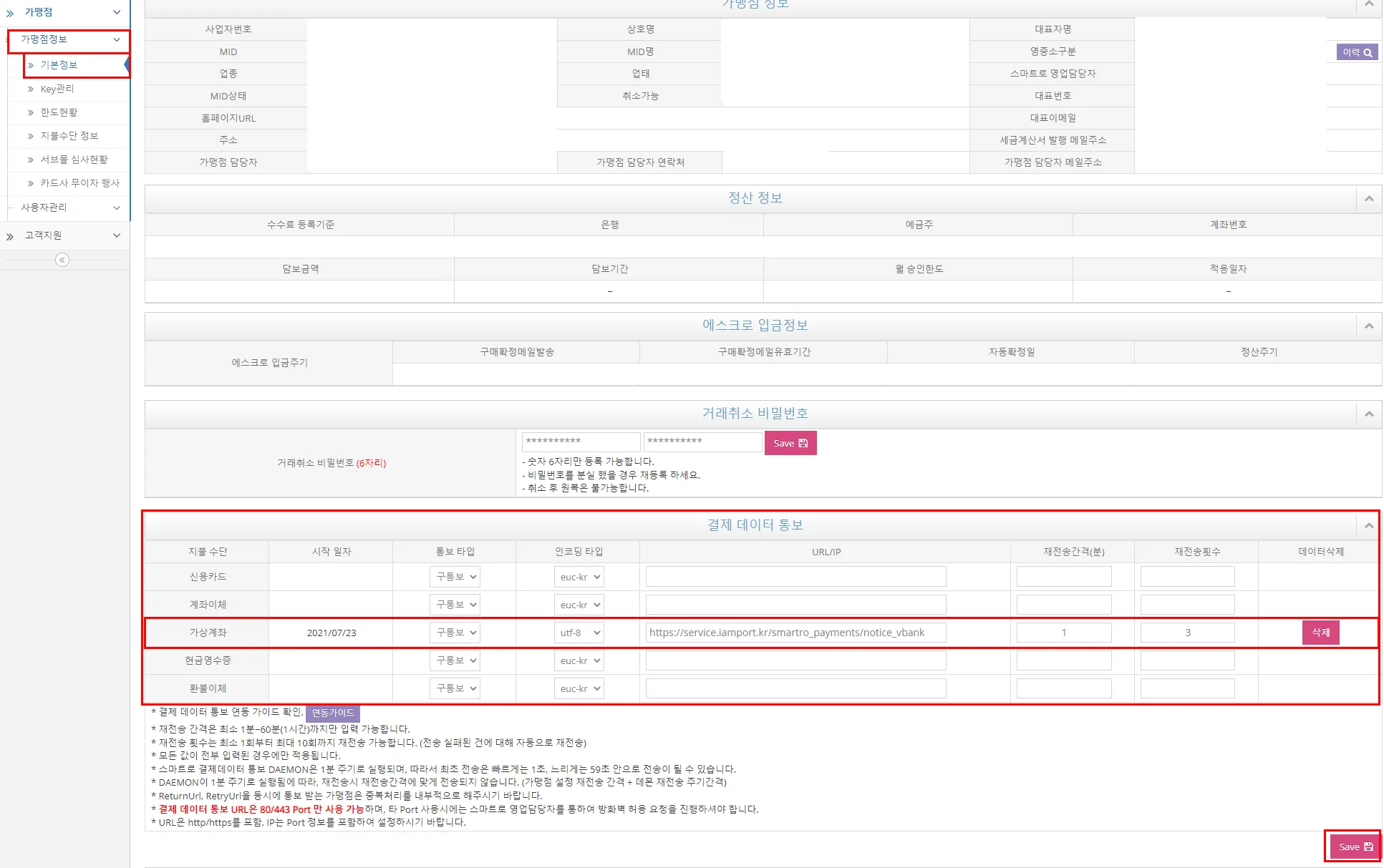Collapse the sidebar with the round arrow icon
This screenshot has height=868, width=1384.
coord(62,260)
